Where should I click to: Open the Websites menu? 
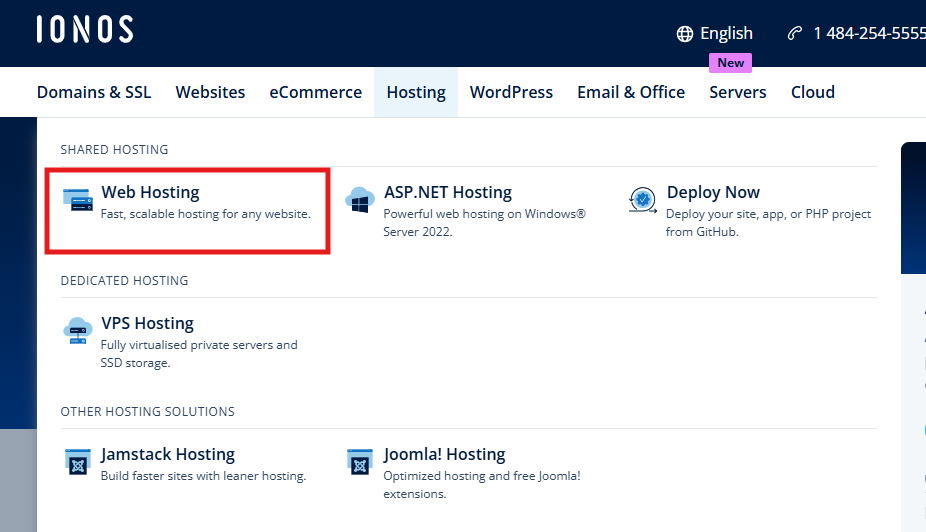pyautogui.click(x=210, y=92)
